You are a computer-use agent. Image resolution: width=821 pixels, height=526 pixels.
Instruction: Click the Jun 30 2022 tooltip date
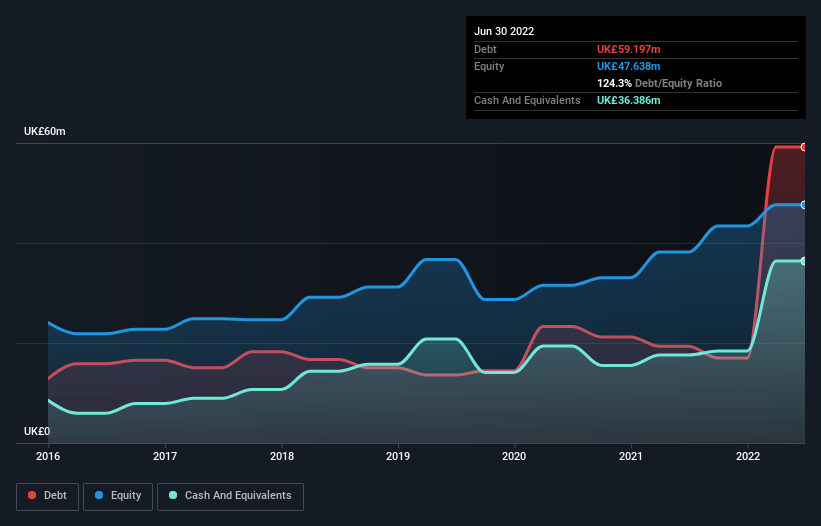point(504,31)
